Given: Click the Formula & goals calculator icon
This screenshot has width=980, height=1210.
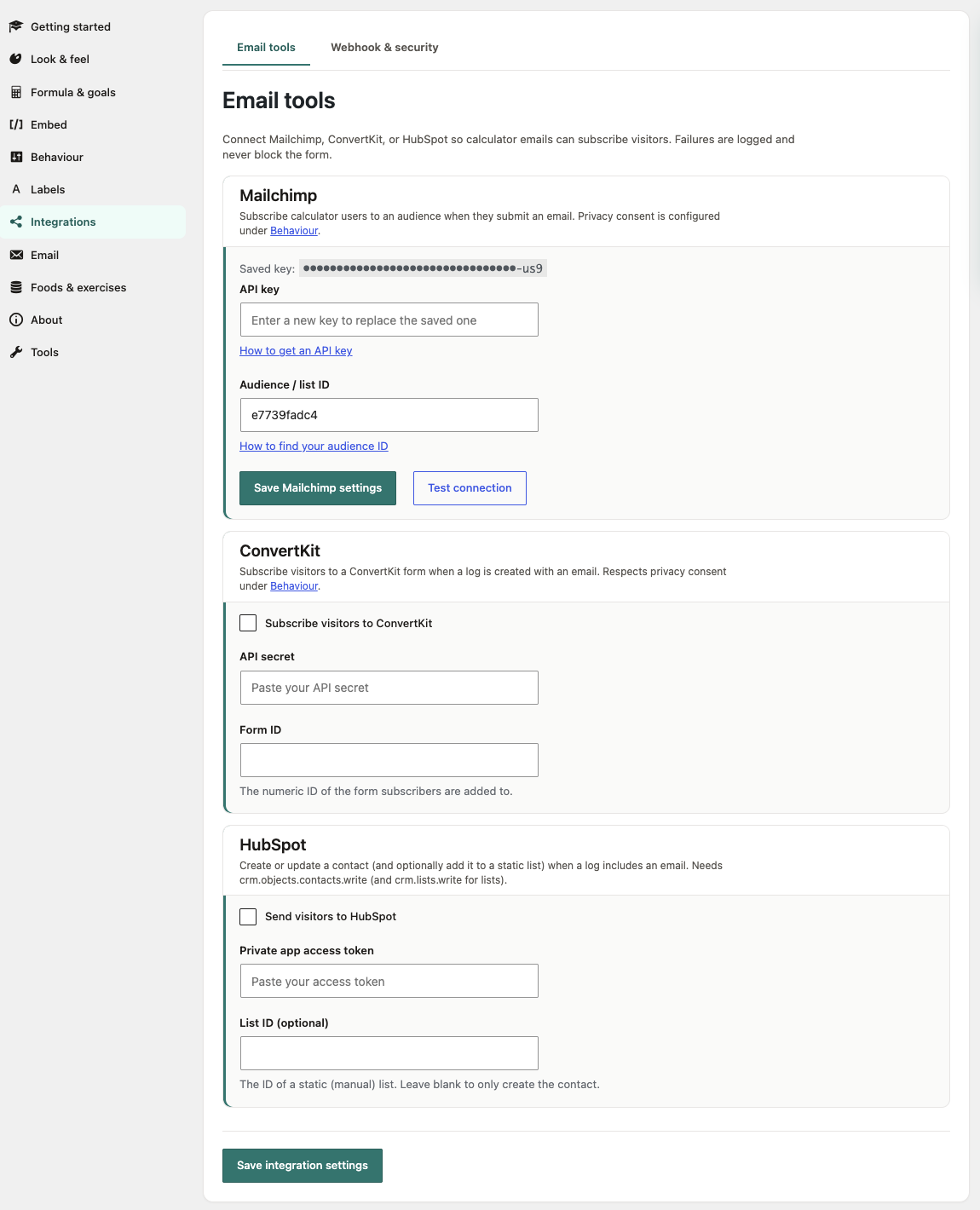Looking at the screenshot, I should click(15, 92).
